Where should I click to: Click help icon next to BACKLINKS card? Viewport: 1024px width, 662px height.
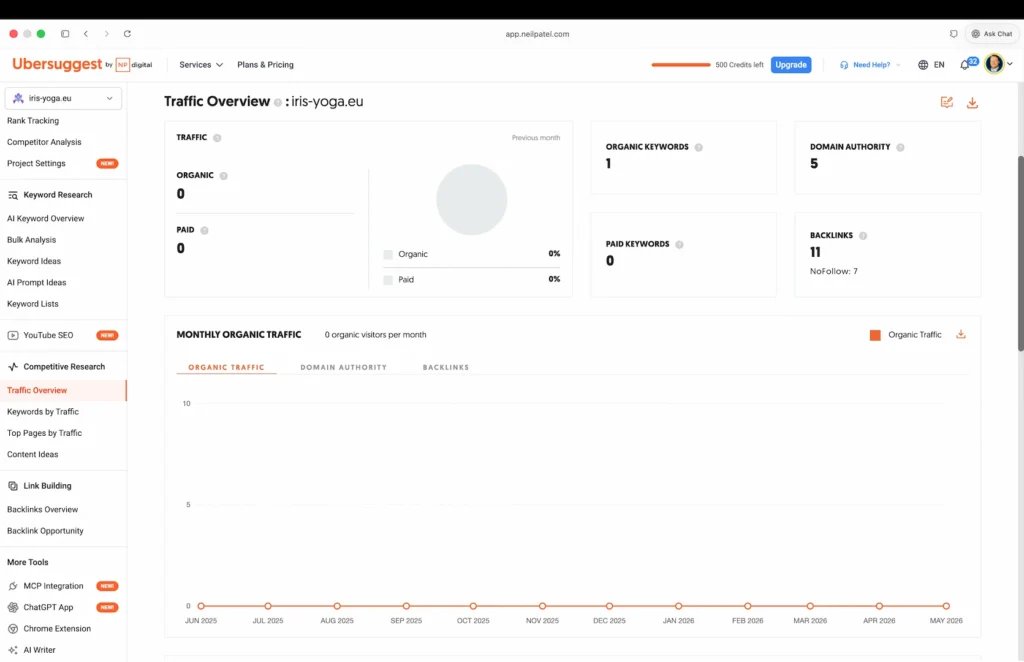[863, 236]
